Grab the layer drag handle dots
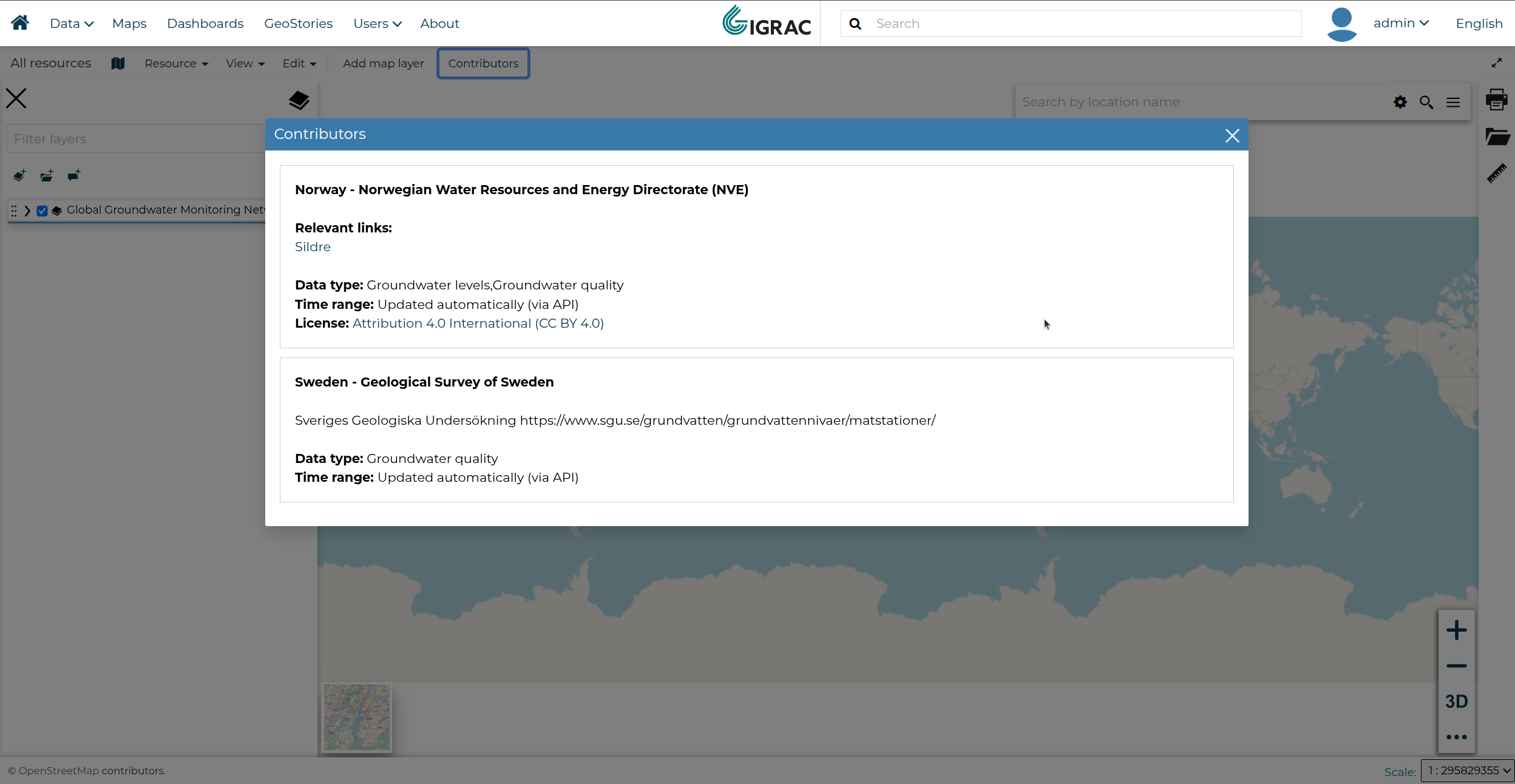Screen dimensions: 1515x784 [x=14, y=211]
